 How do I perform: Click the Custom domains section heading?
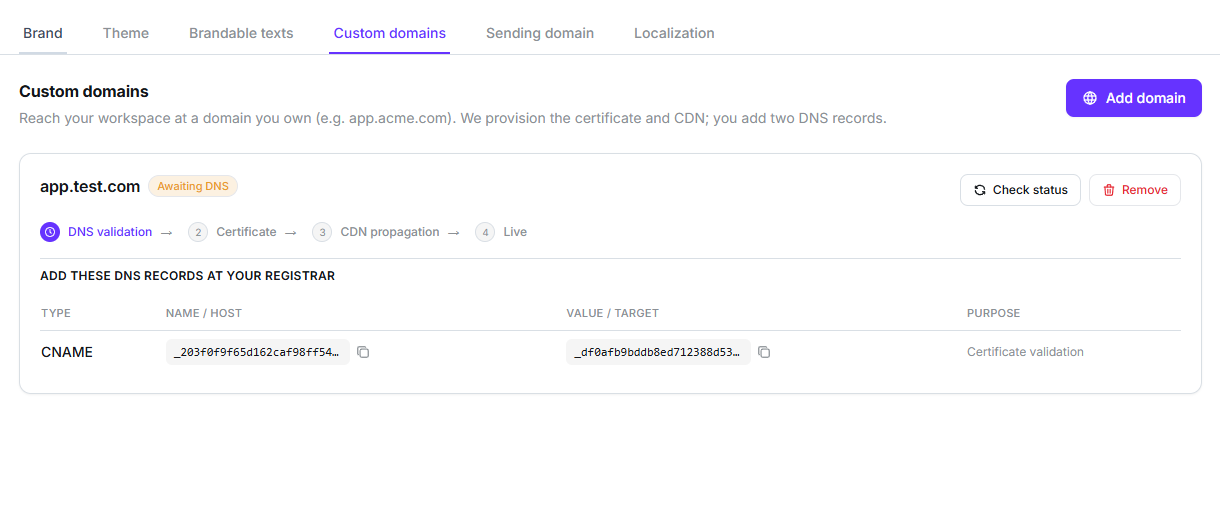point(84,91)
